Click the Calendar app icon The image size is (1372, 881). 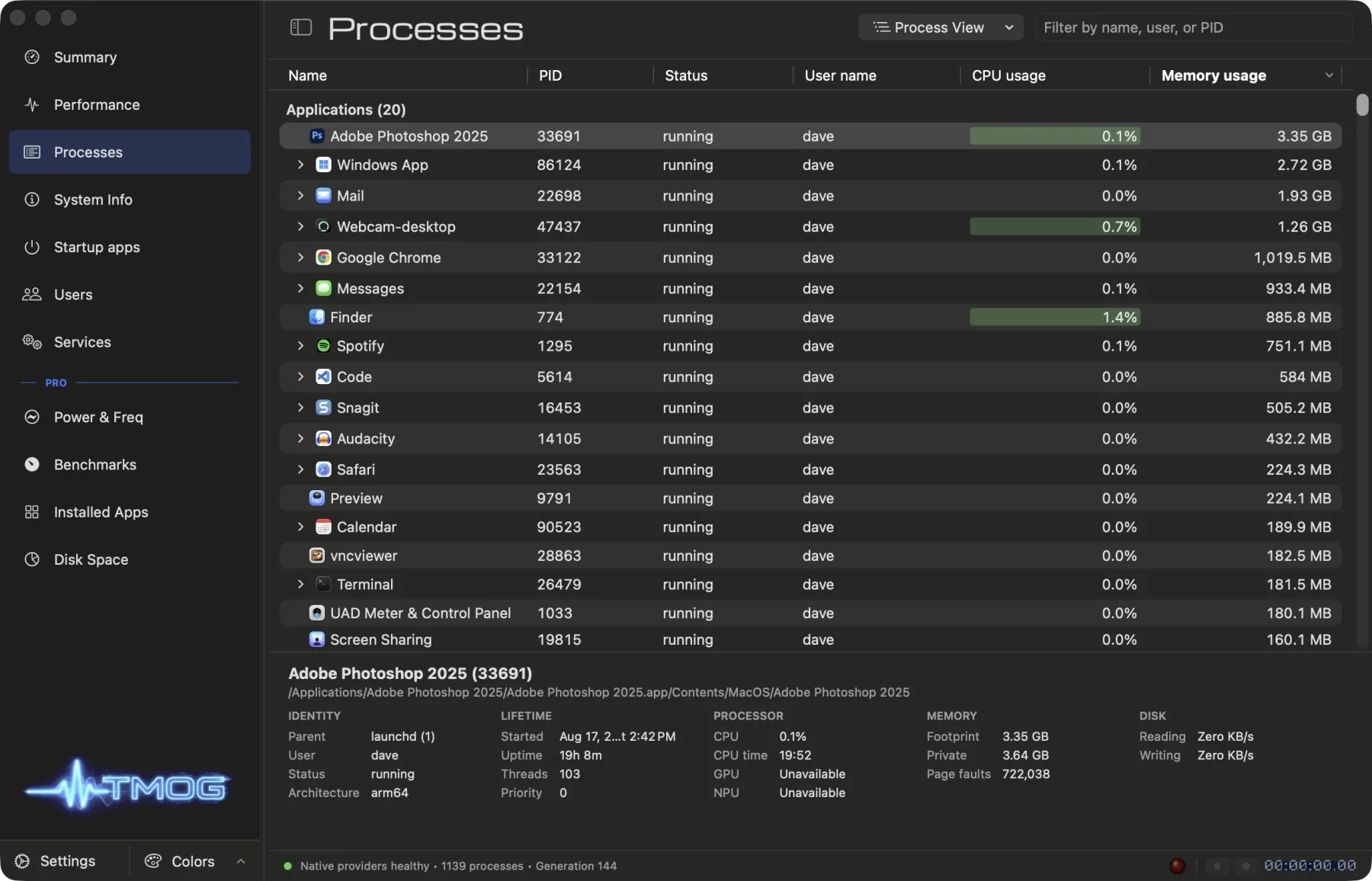click(x=323, y=527)
